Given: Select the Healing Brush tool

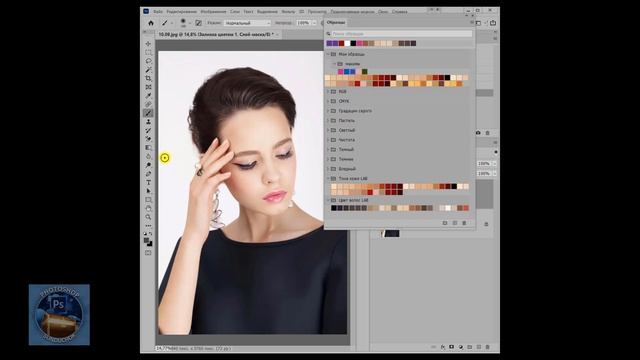Looking at the screenshot, I should tap(148, 104).
